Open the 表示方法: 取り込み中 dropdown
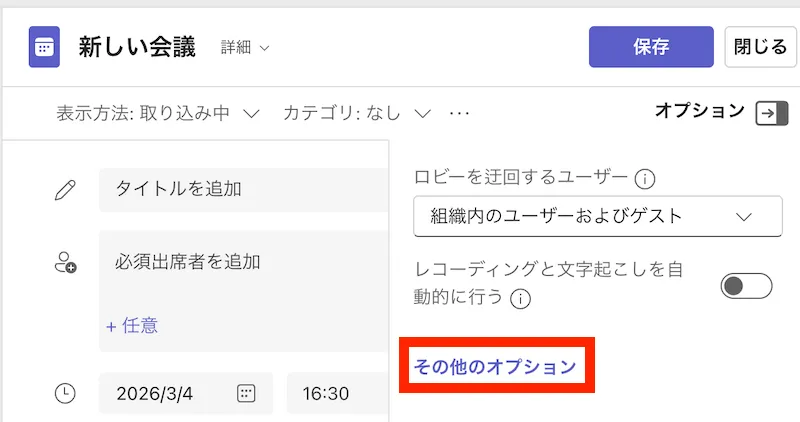The width and height of the screenshot is (800, 422). (158, 113)
